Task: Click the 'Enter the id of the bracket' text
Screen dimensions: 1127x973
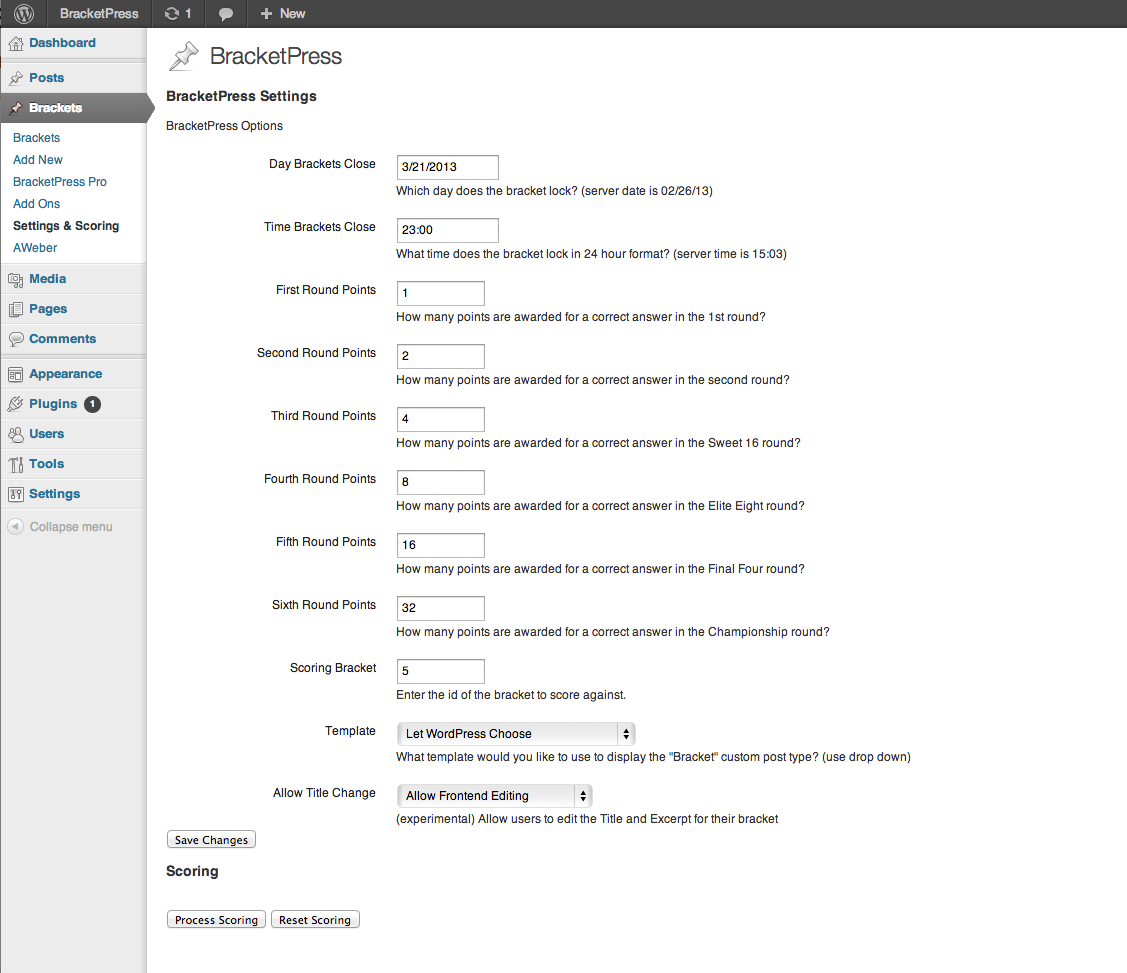Action: click(511, 695)
